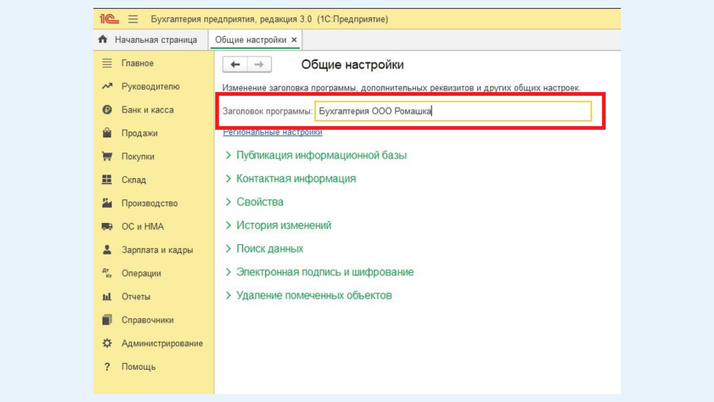Click the Склад grid icon
714x402 pixels.
tap(107, 179)
